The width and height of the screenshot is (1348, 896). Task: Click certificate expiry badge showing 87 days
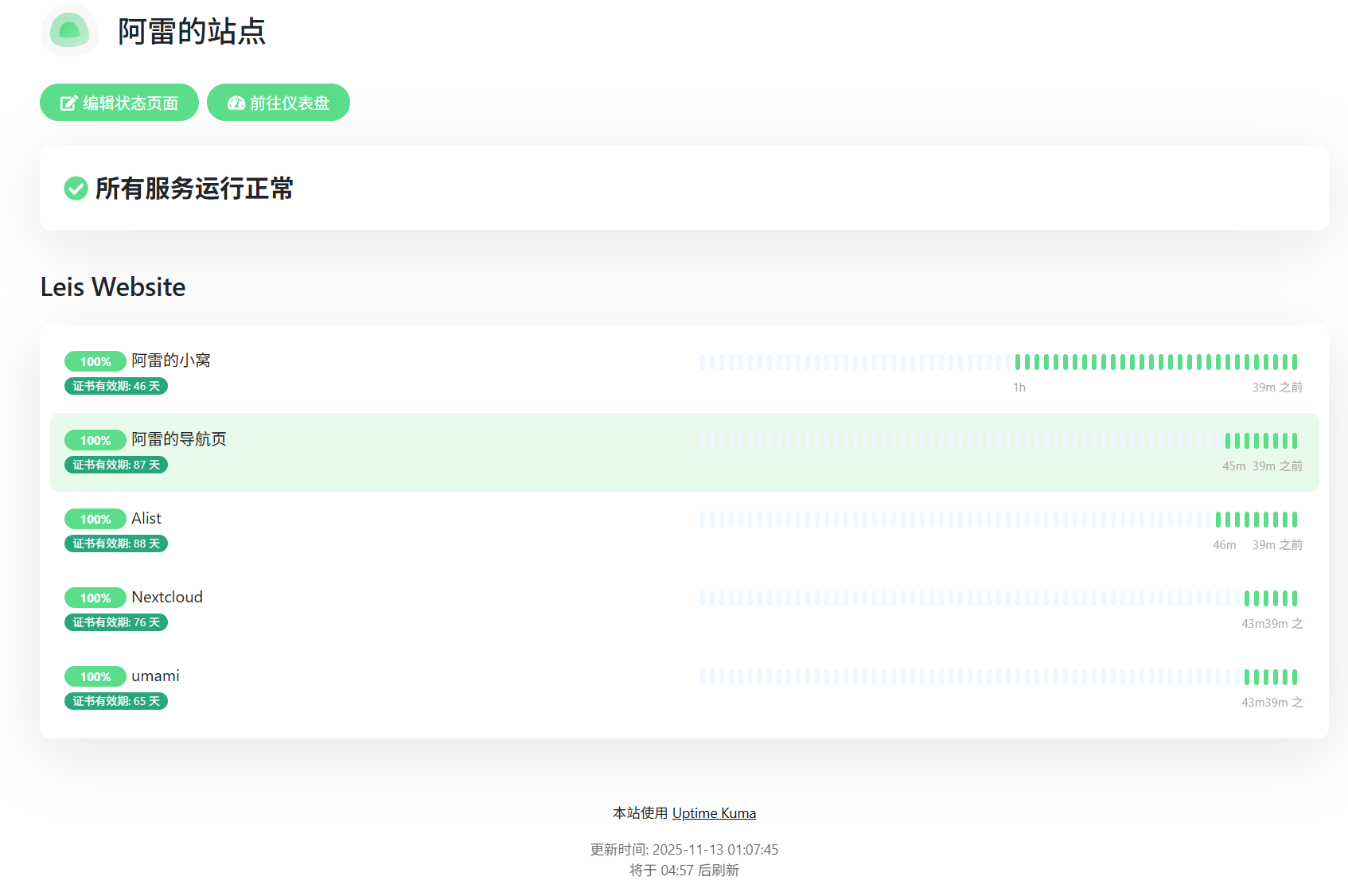click(116, 465)
